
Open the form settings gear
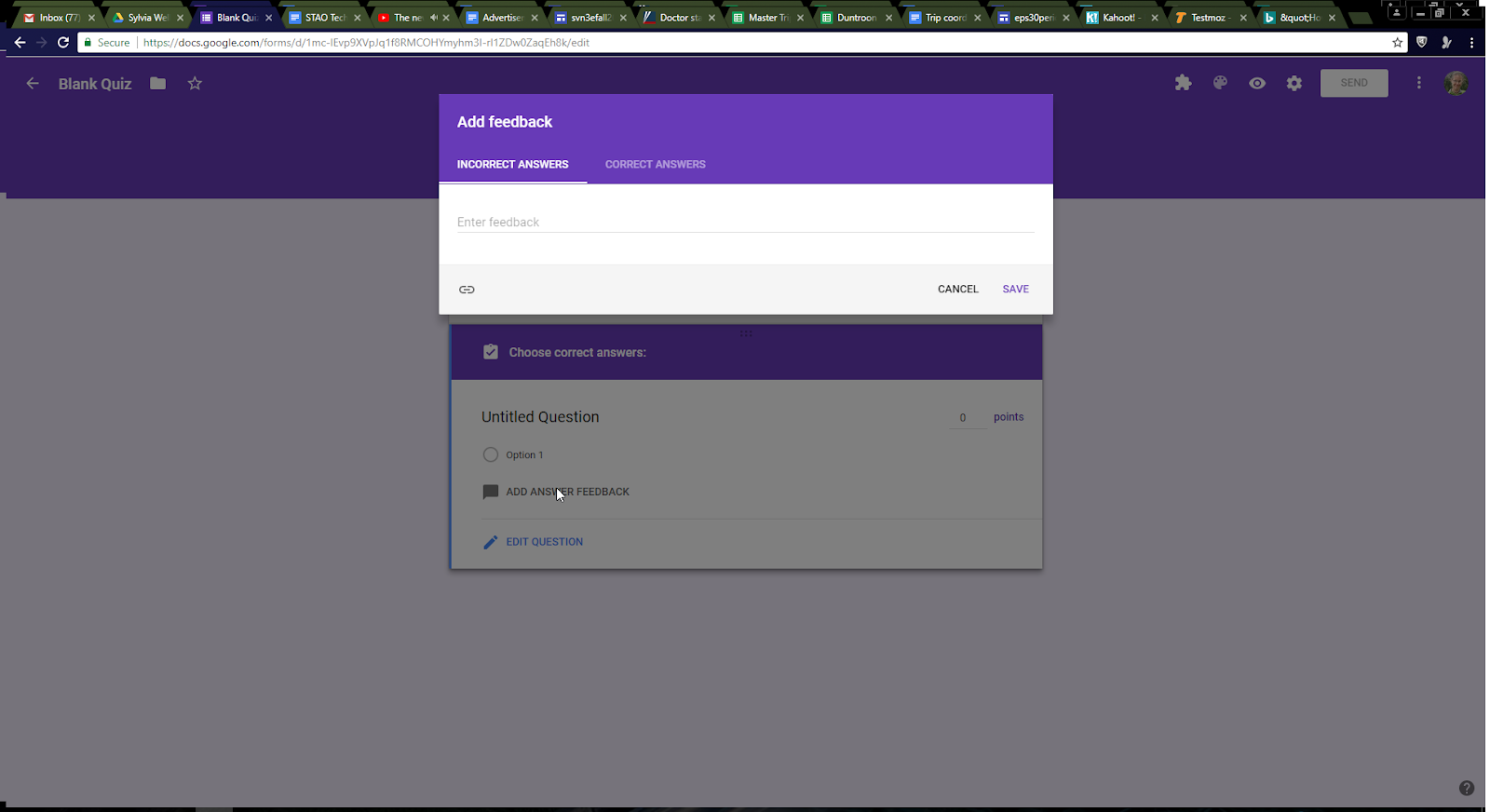1294,83
